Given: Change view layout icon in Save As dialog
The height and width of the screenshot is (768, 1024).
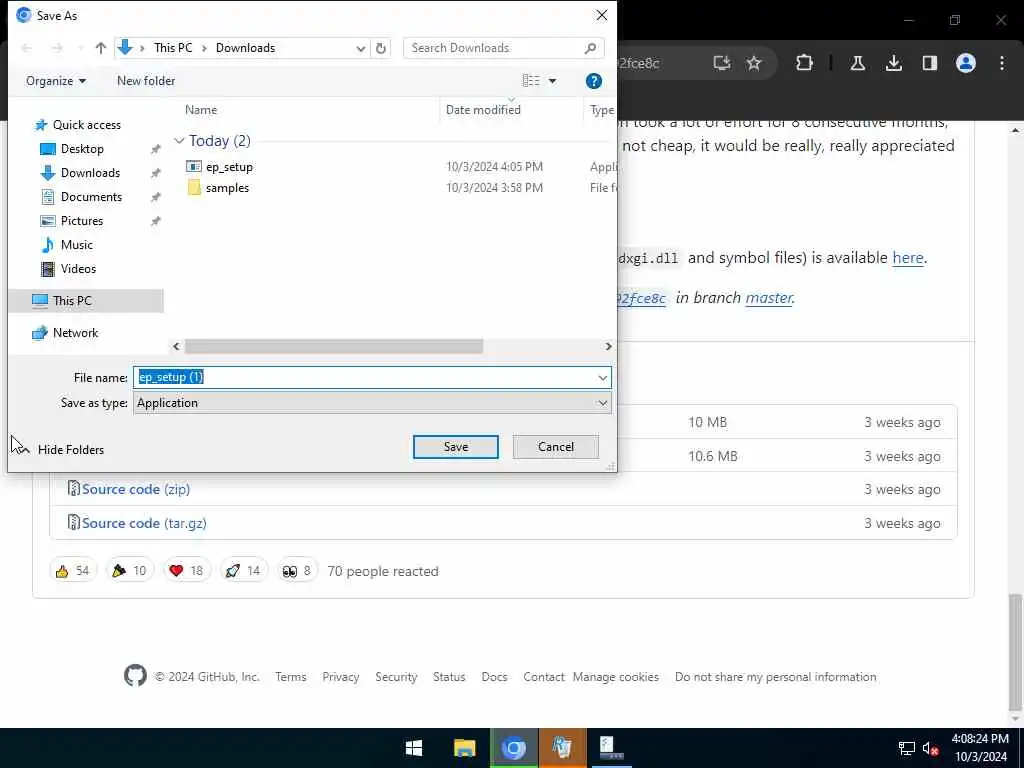Looking at the screenshot, I should click(x=531, y=80).
